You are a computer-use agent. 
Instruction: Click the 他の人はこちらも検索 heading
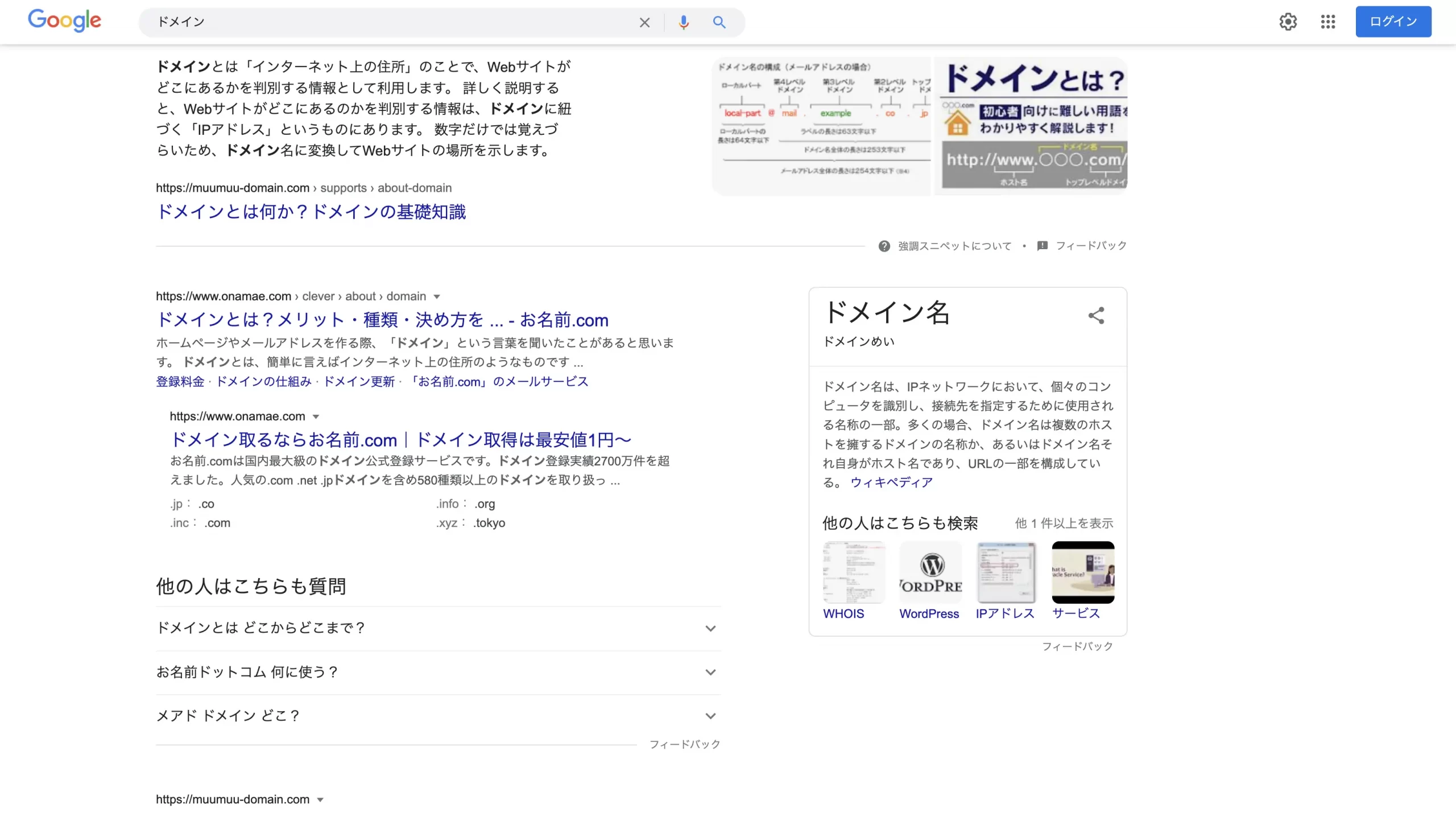click(x=900, y=523)
